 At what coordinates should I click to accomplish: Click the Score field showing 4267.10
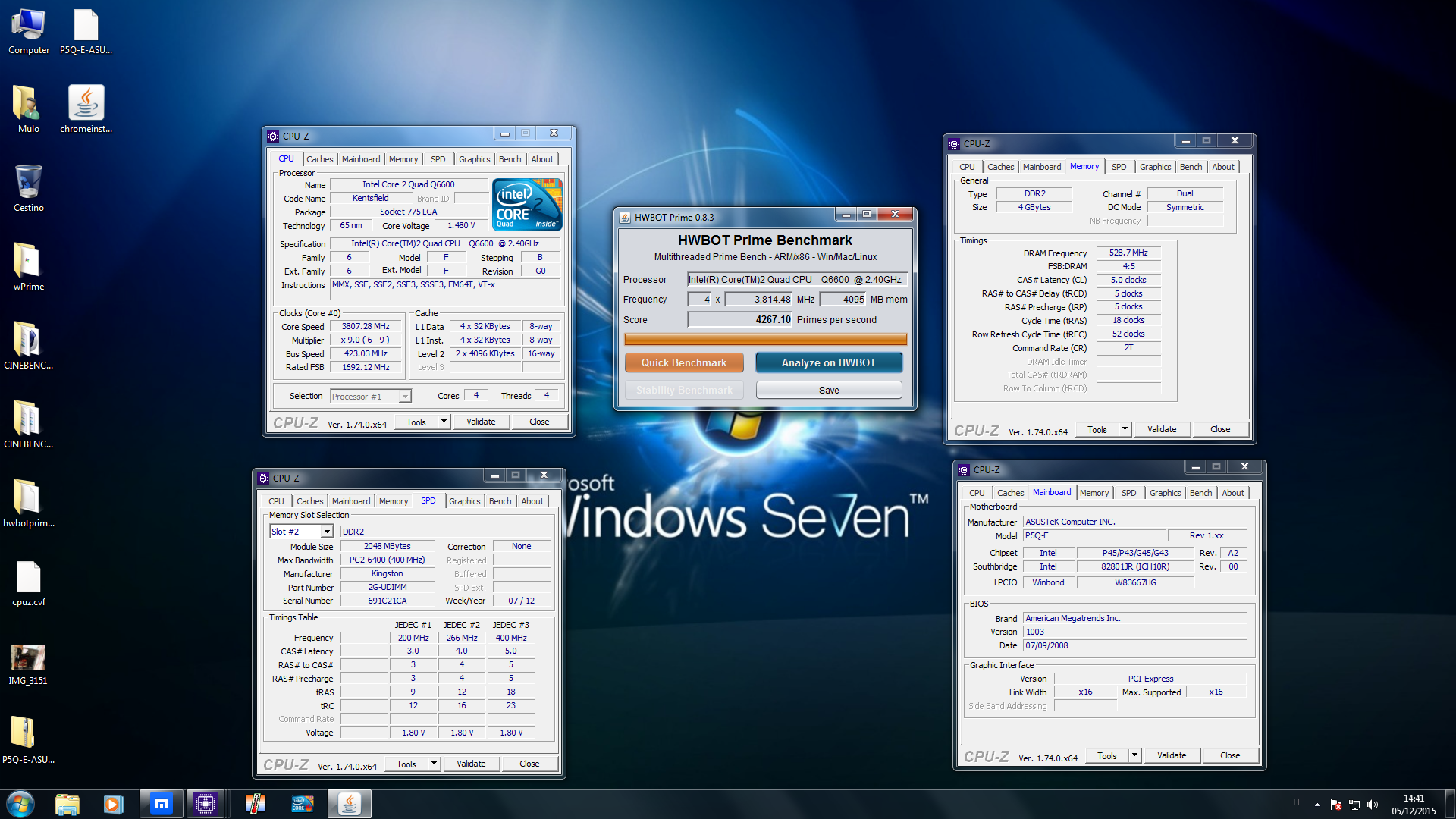(739, 320)
